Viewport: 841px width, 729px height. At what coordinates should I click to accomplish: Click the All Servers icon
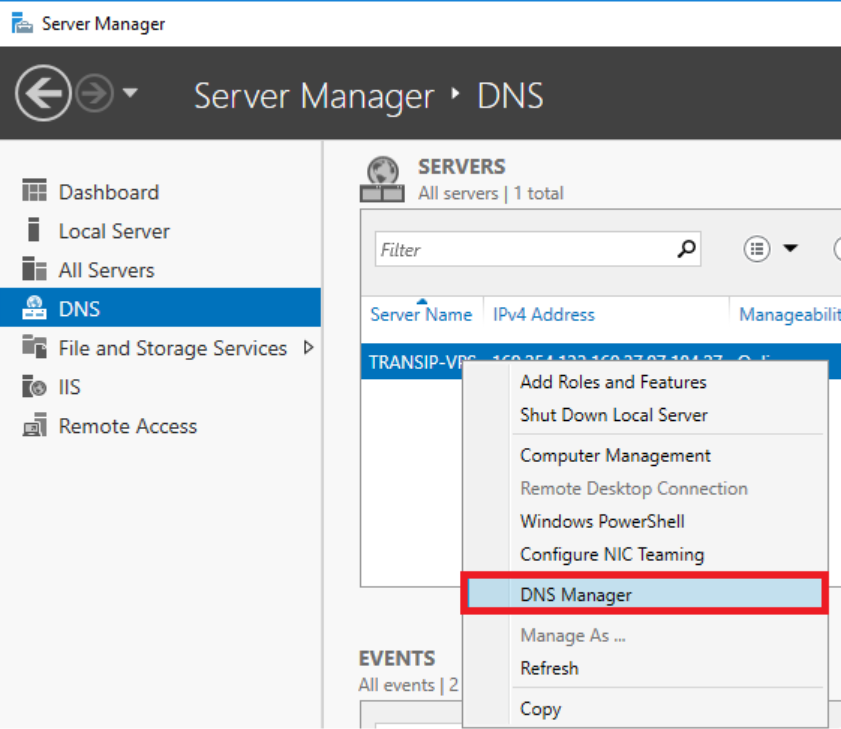pyautogui.click(x=35, y=269)
